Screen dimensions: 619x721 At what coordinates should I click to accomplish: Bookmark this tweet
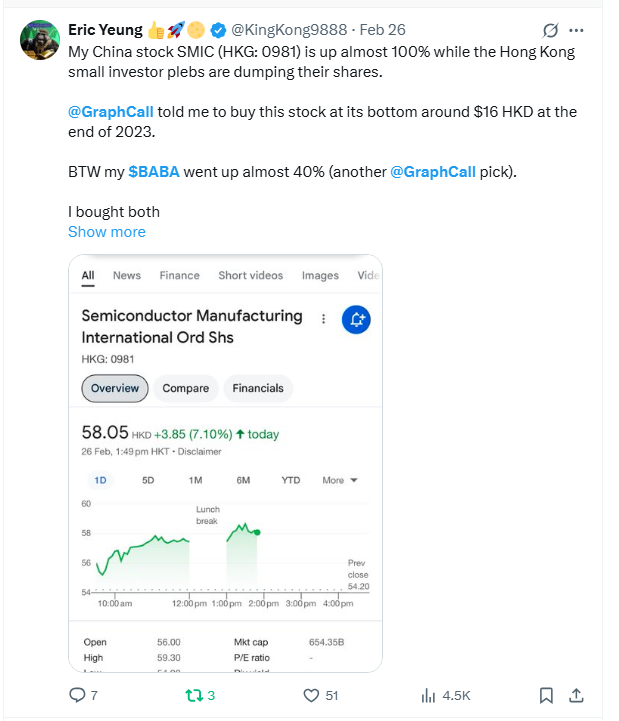tap(546, 695)
